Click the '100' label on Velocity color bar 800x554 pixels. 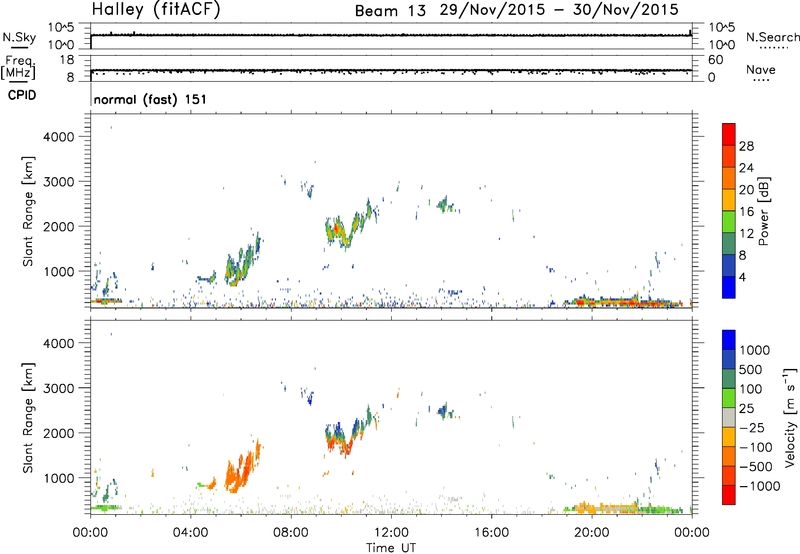coord(751,389)
